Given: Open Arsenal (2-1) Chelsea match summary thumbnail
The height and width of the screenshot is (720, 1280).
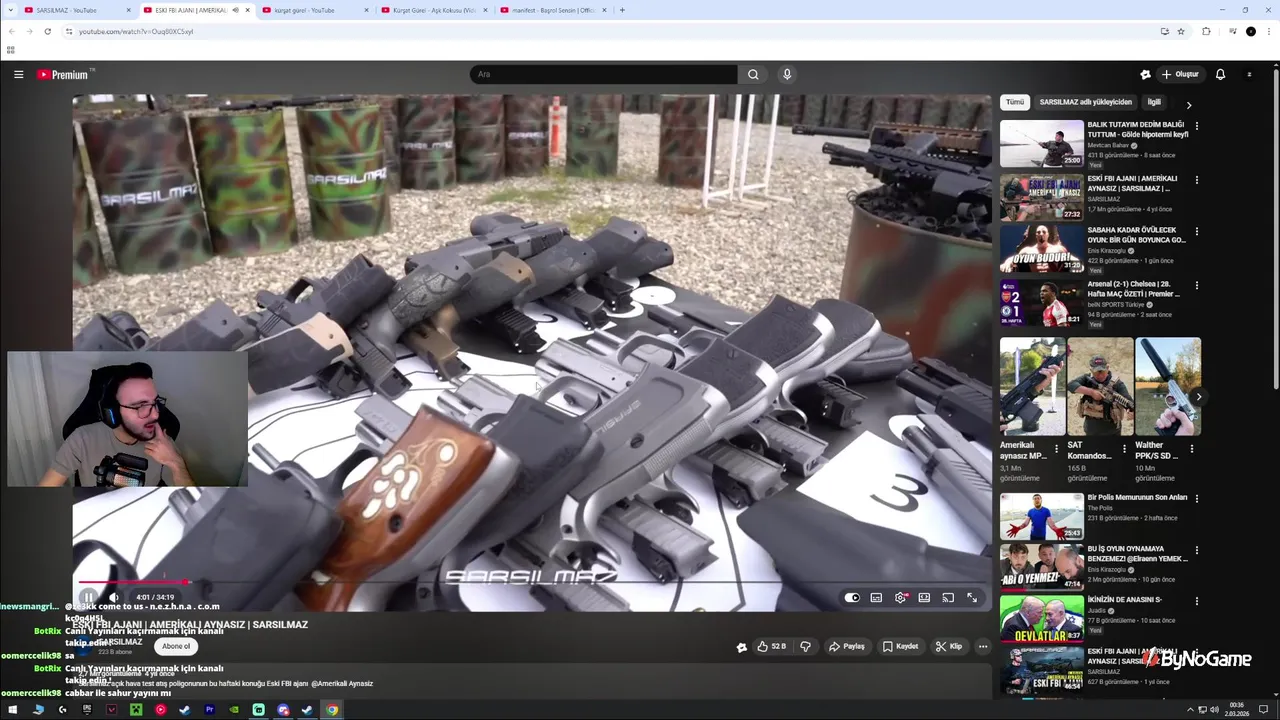Looking at the screenshot, I should point(1041,302).
